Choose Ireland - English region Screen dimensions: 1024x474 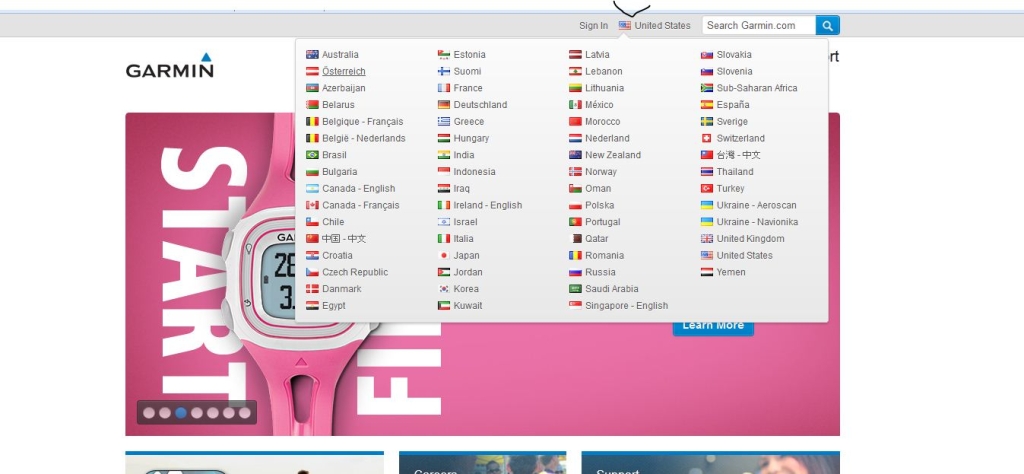click(x=488, y=206)
